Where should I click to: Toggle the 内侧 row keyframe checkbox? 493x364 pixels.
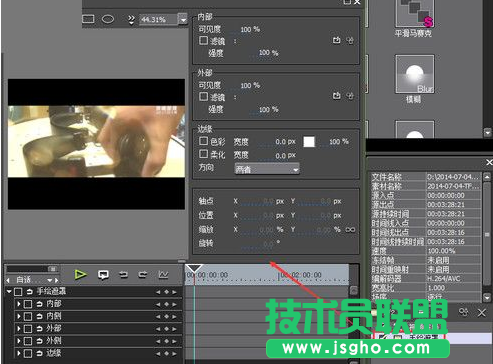pos(28,316)
